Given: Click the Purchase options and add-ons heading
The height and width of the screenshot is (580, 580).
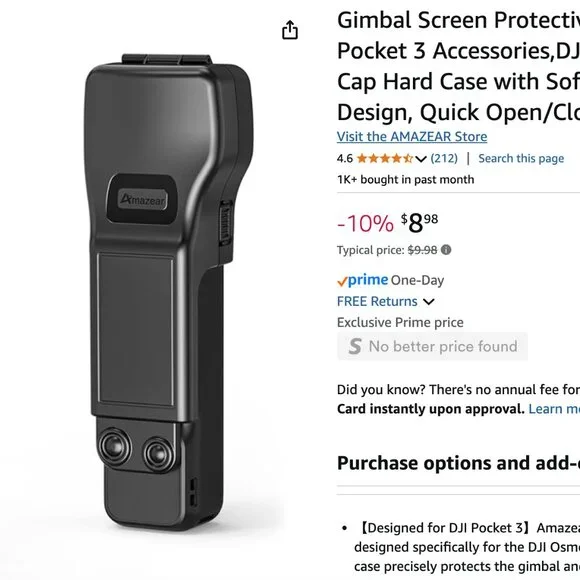Looking at the screenshot, I should pyautogui.click(x=458, y=463).
